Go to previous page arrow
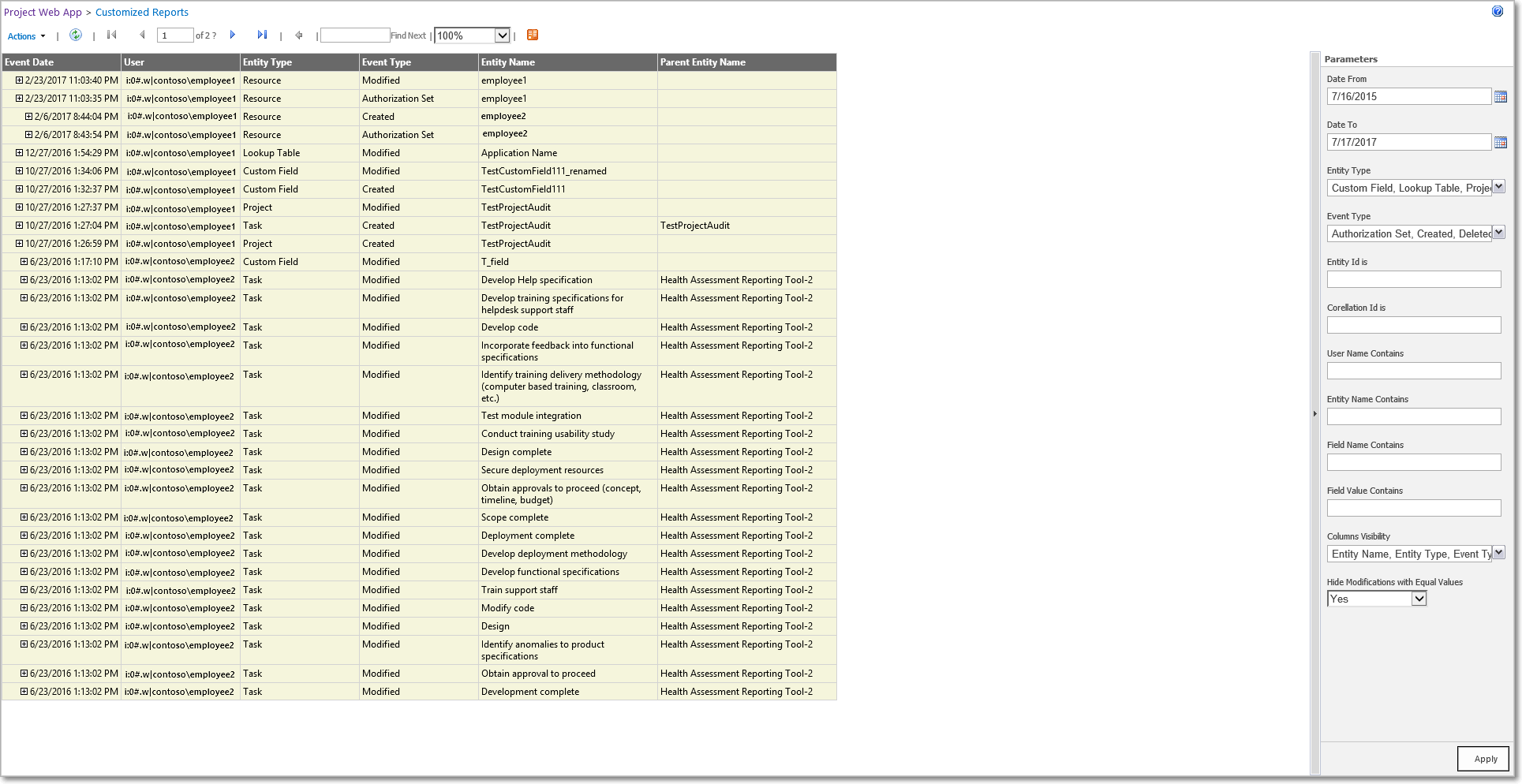1522x784 pixels. 142,35
